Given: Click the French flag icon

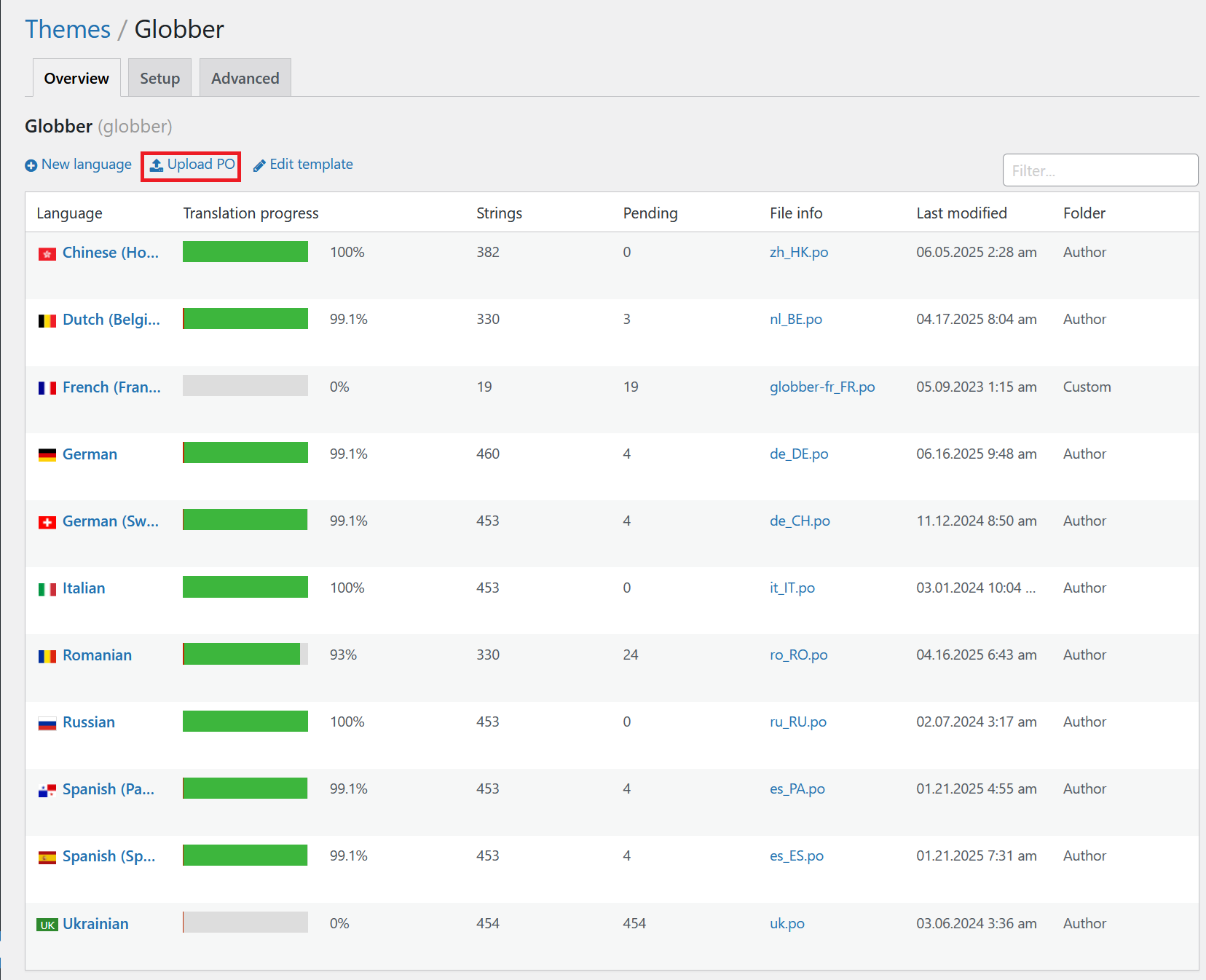Looking at the screenshot, I should pos(47,388).
